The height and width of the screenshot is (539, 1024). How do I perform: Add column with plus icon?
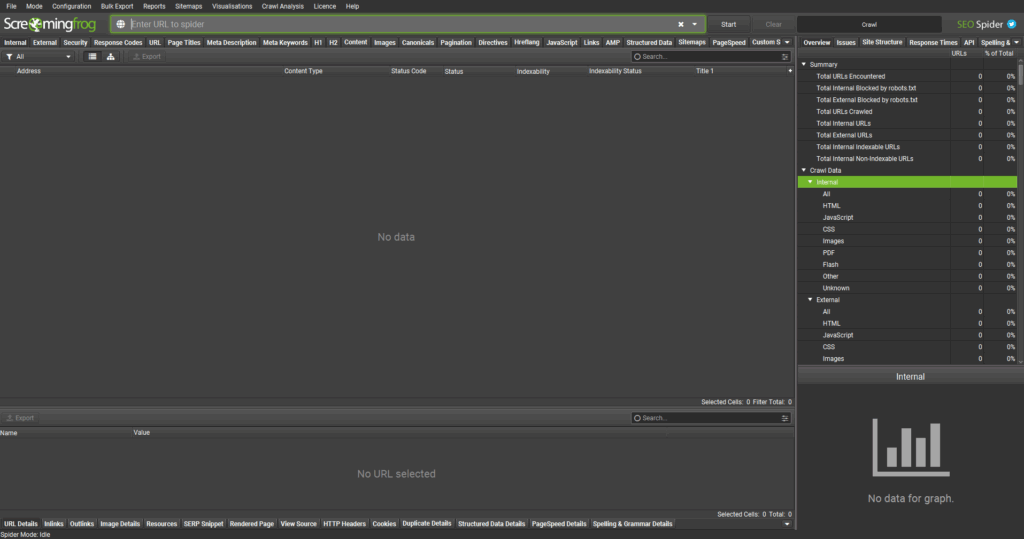pyautogui.click(x=790, y=71)
